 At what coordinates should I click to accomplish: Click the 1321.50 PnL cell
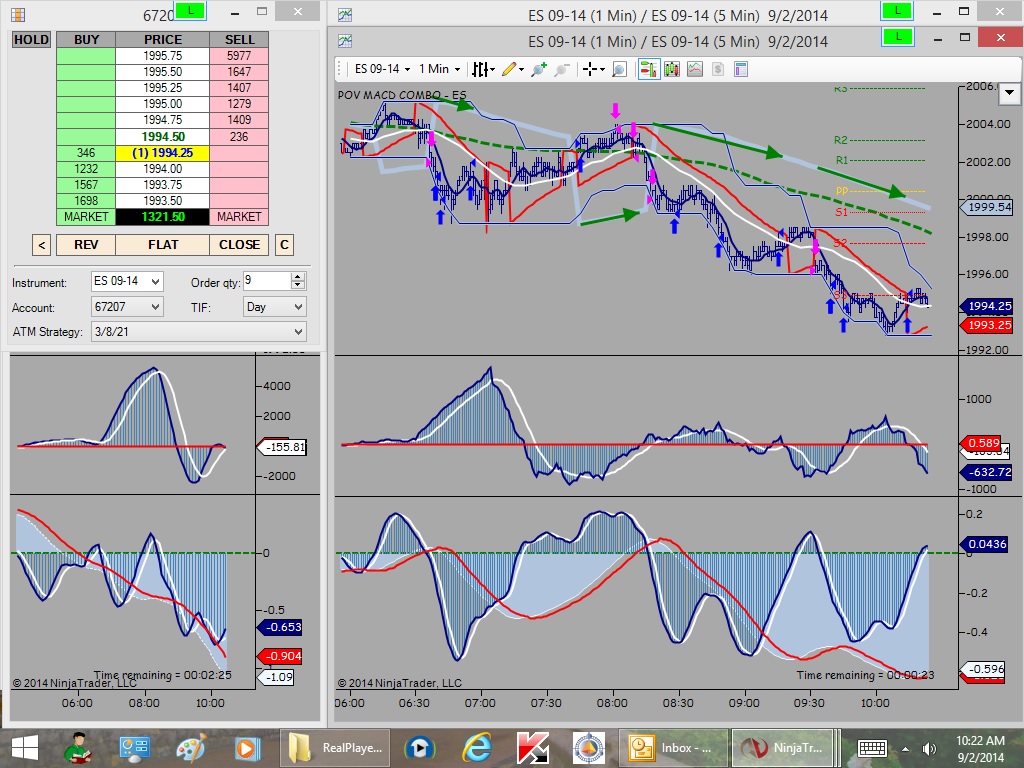point(163,217)
